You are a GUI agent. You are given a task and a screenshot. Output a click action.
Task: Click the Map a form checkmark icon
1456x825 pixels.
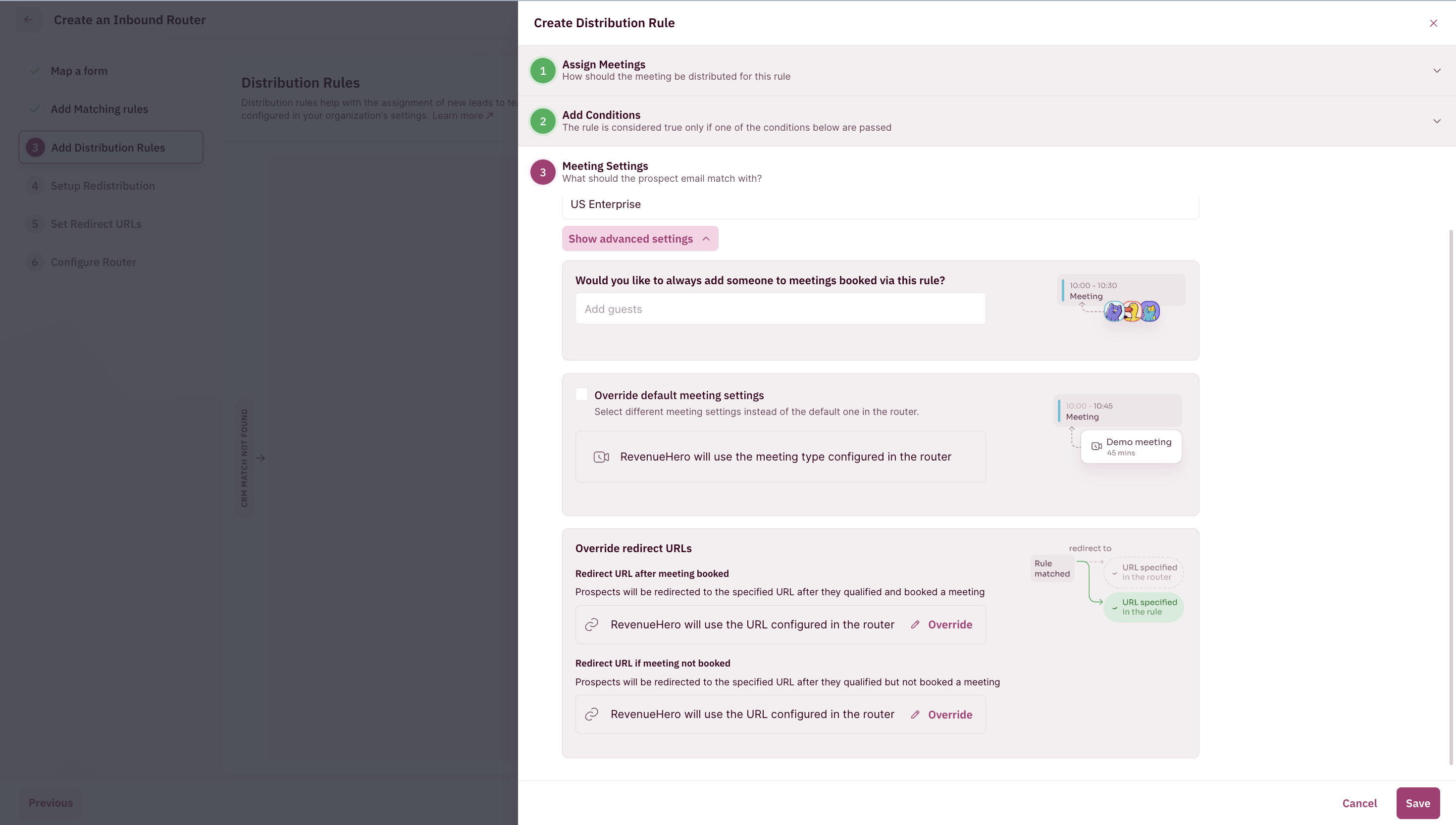coord(35,71)
